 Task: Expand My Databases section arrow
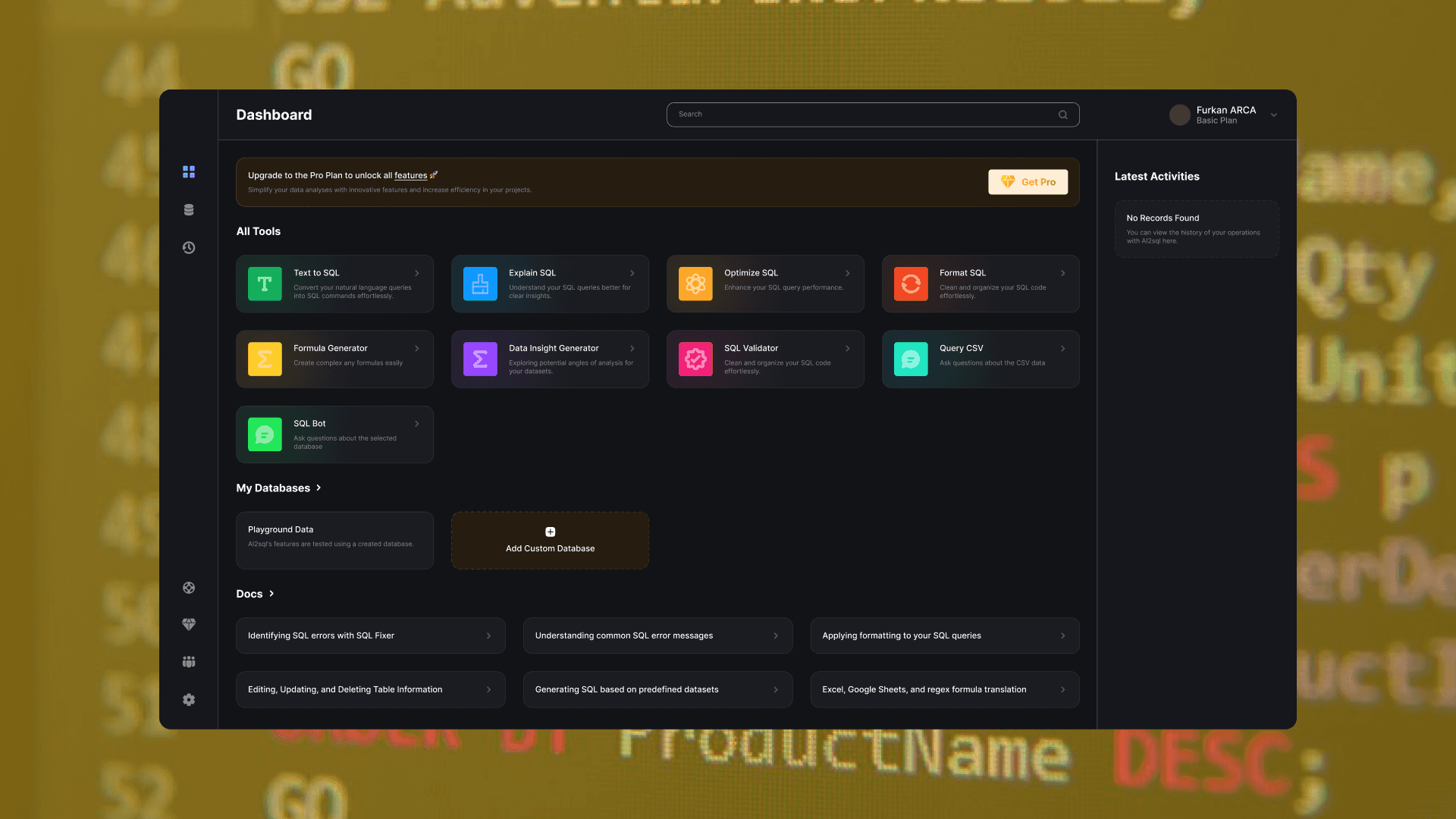318,488
